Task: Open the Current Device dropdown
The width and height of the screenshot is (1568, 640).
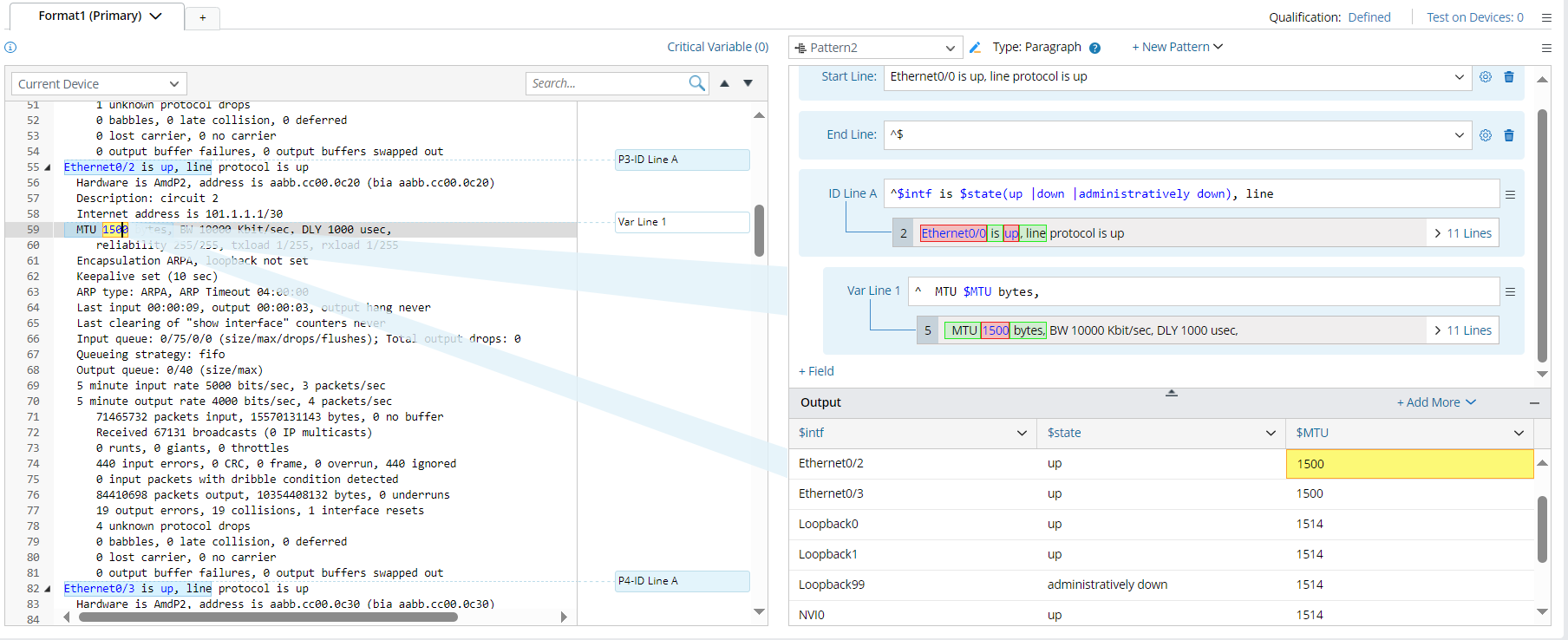Action: coord(99,84)
